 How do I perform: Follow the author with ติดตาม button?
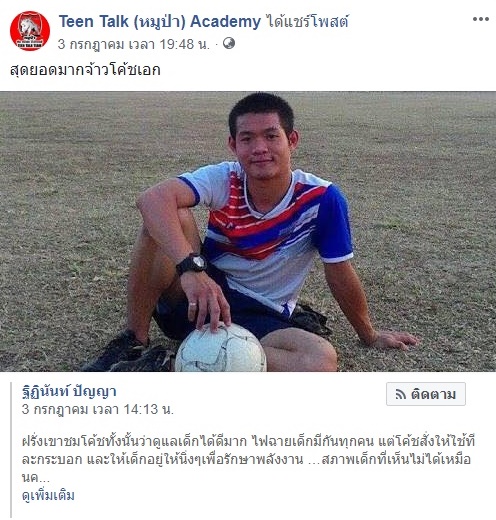pyautogui.click(x=426, y=394)
